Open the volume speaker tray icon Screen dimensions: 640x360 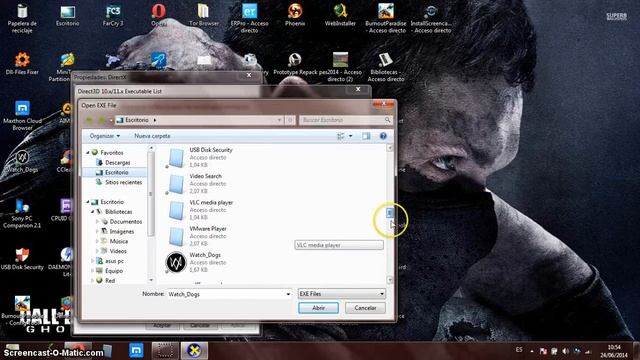(565, 351)
